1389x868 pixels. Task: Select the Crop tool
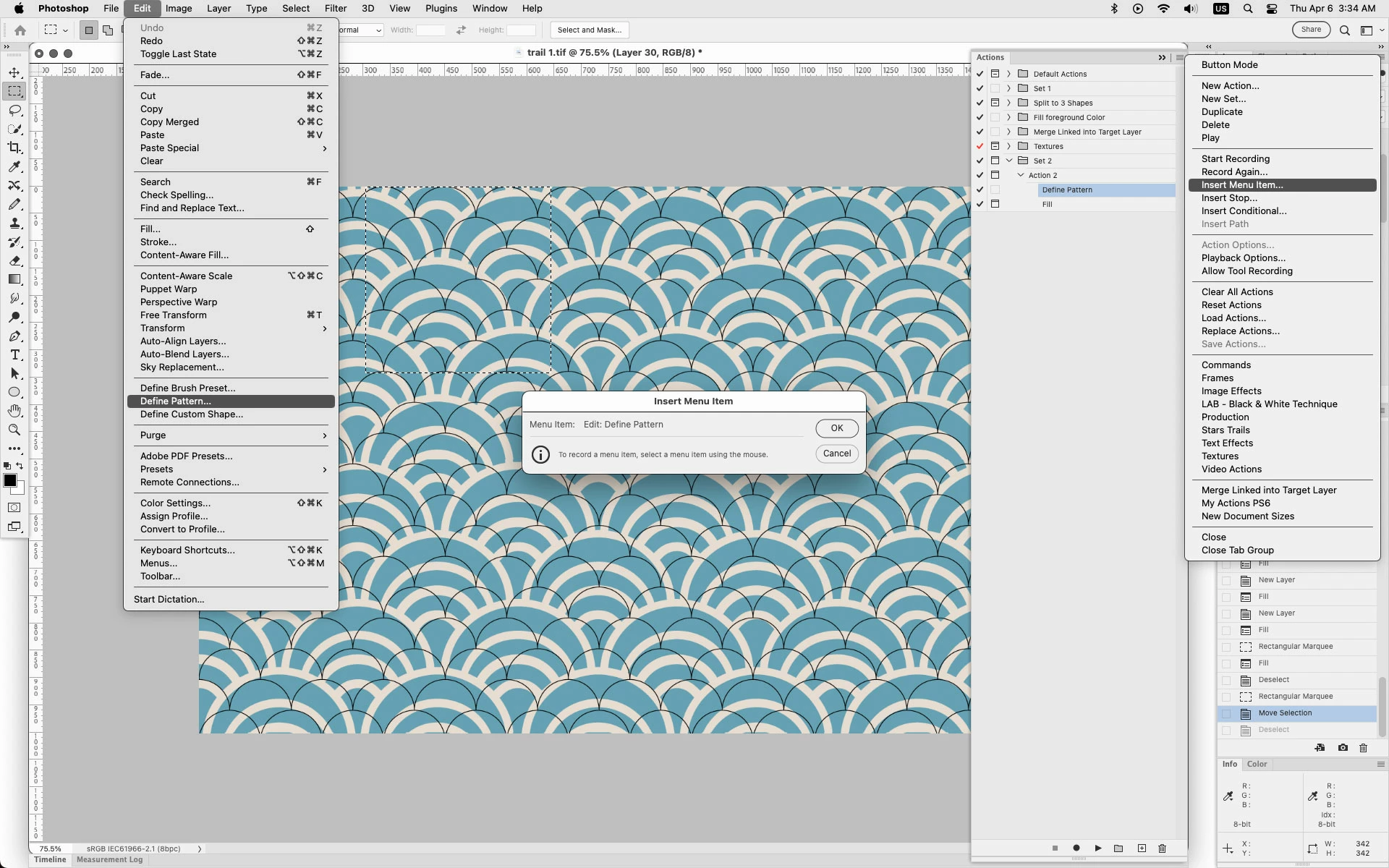click(14, 148)
